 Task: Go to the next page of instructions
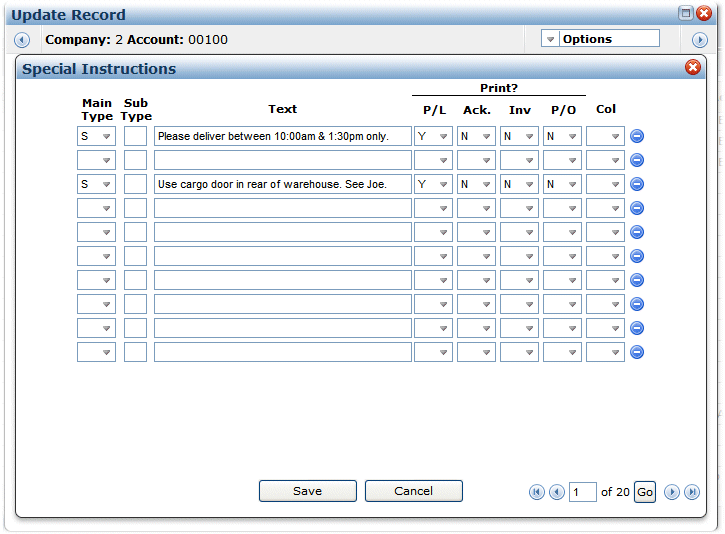tap(672, 492)
